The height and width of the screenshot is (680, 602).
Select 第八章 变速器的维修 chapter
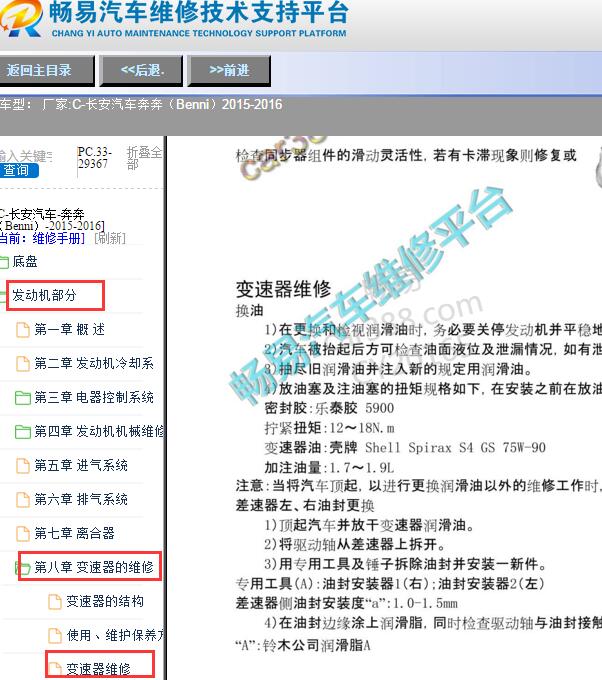[x=94, y=567]
